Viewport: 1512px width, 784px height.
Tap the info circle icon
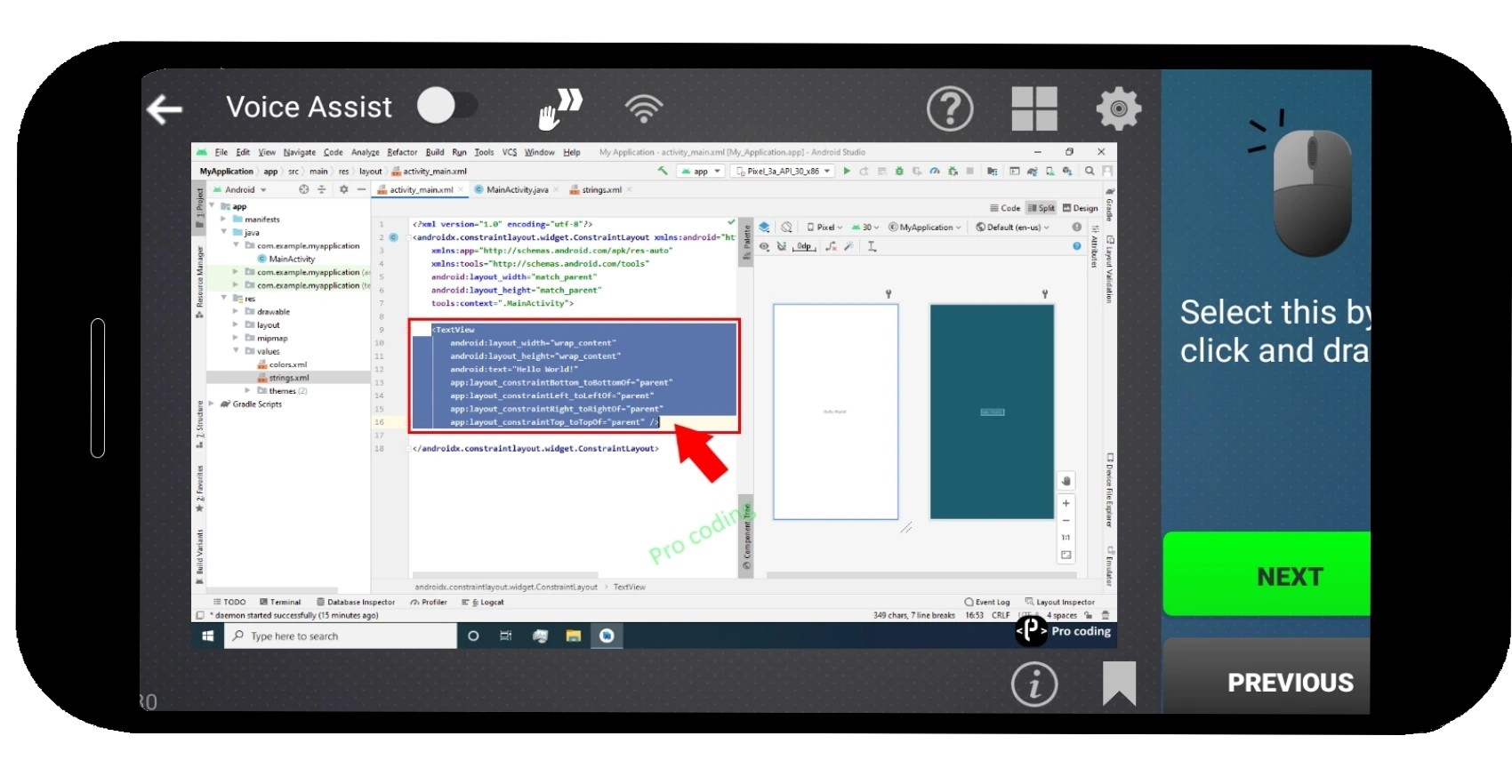[1033, 684]
